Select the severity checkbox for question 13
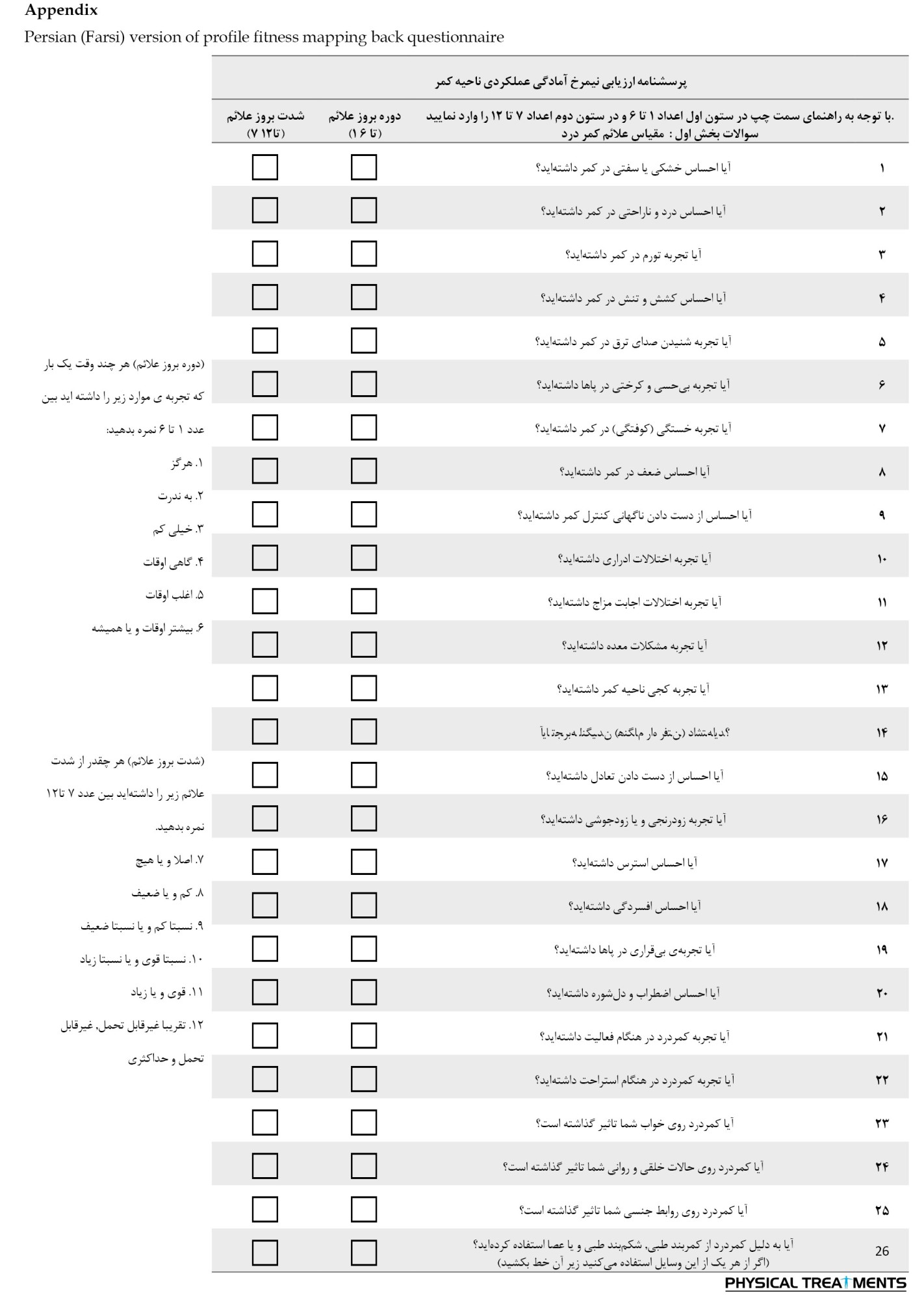This screenshot has width=924, height=1300. click(264, 688)
